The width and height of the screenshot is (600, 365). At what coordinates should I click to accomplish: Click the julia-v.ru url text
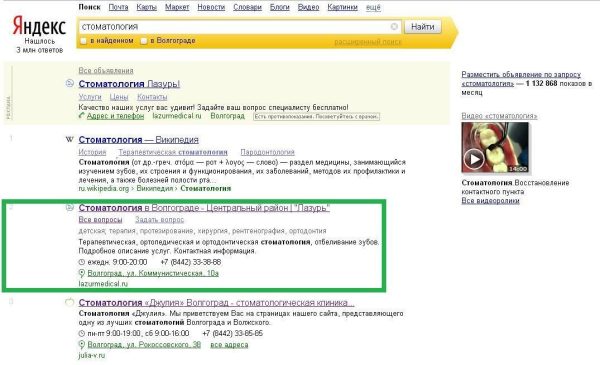91,355
